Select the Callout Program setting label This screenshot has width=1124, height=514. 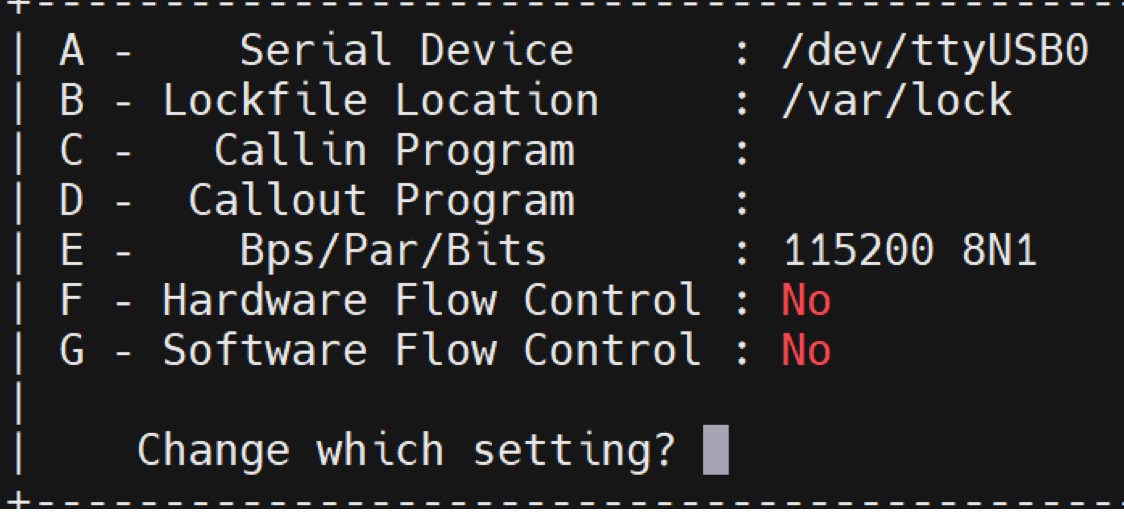pyautogui.click(x=381, y=201)
